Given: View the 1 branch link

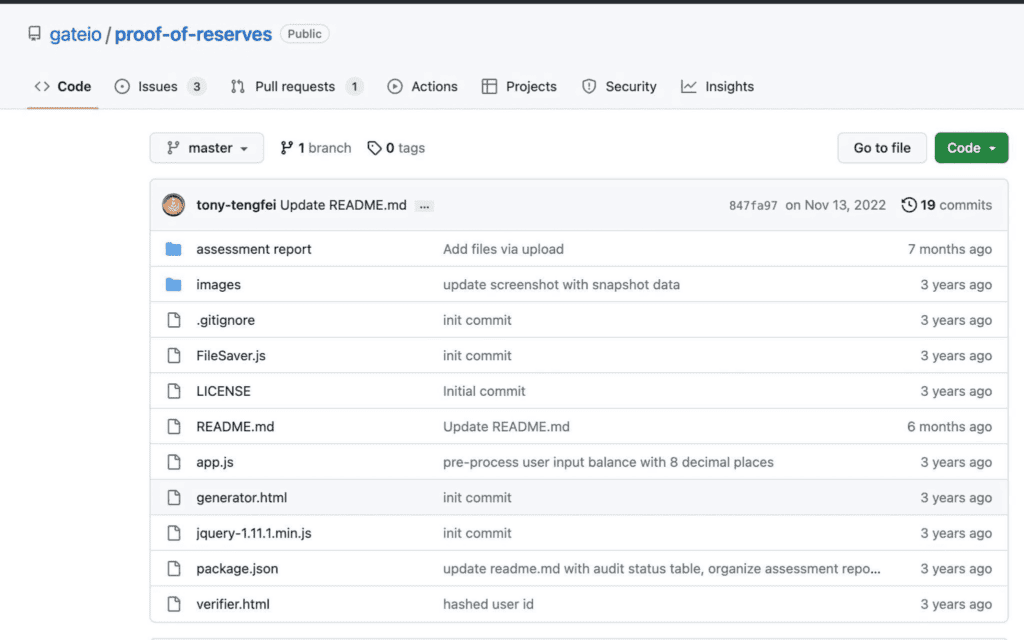Looking at the screenshot, I should 315,148.
